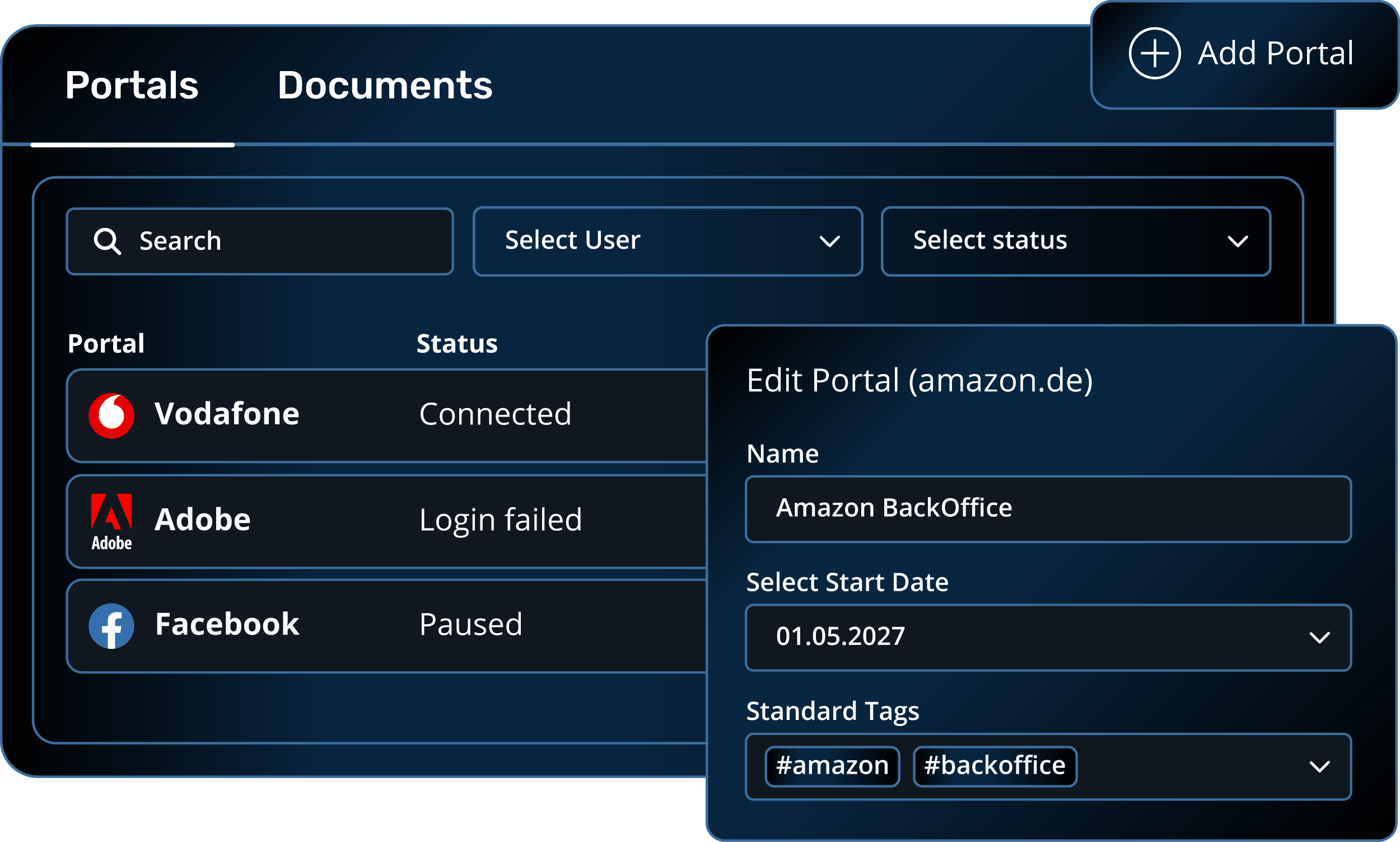Switch to the Documents tab
This screenshot has width=1400, height=842.
pos(385,85)
